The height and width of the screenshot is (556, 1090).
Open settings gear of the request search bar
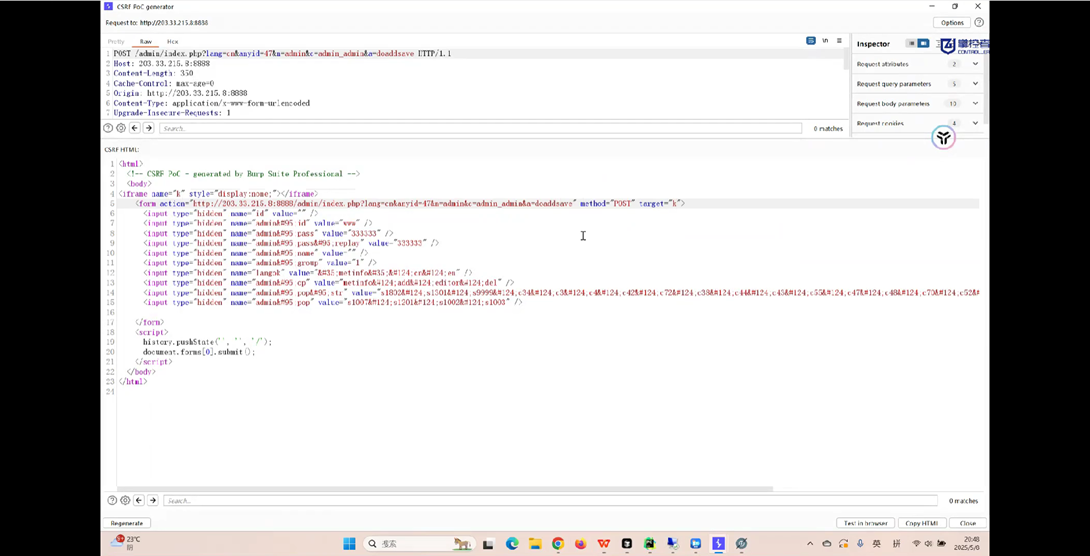(x=121, y=128)
